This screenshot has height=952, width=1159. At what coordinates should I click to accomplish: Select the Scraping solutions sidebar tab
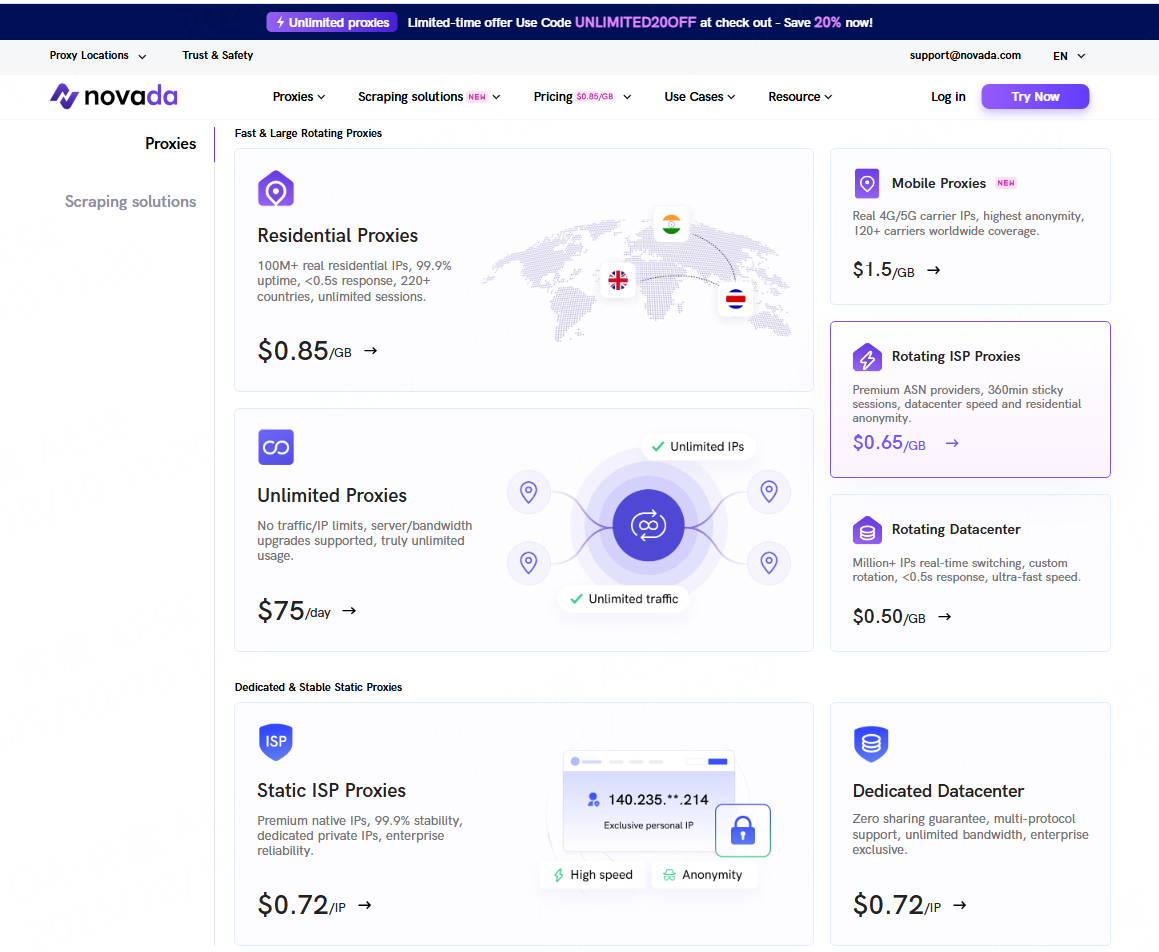tap(130, 202)
